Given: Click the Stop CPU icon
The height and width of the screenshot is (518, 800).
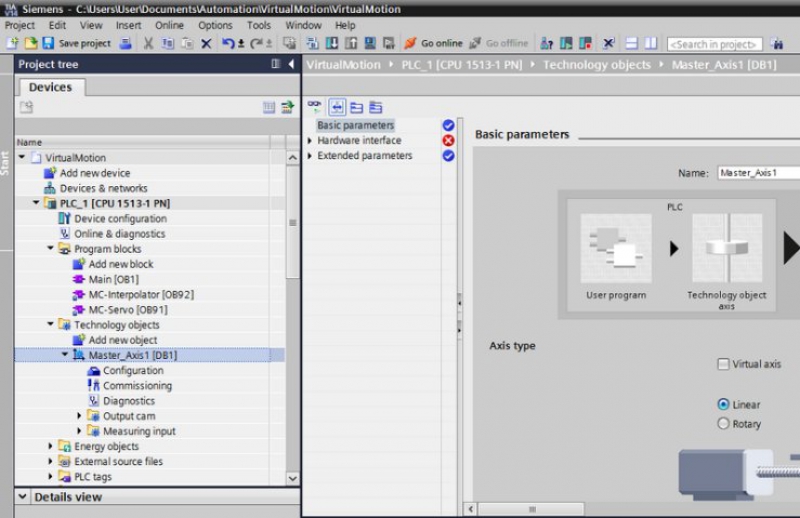Looking at the screenshot, I should 585,43.
